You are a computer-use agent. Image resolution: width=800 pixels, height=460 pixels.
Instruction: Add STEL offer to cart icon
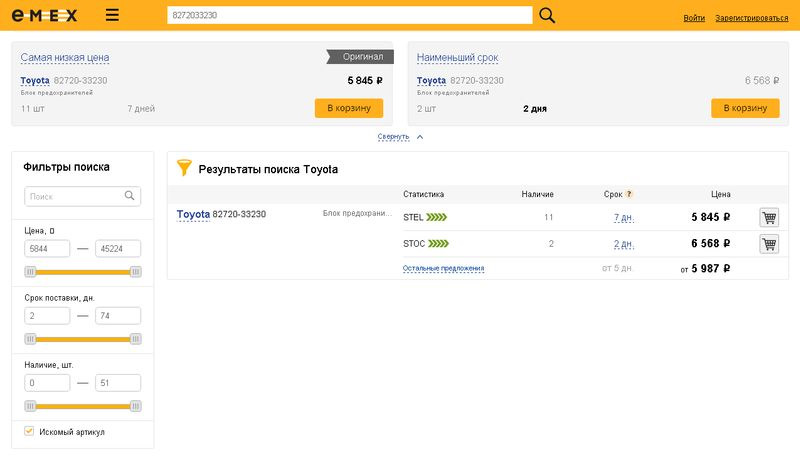tap(769, 217)
